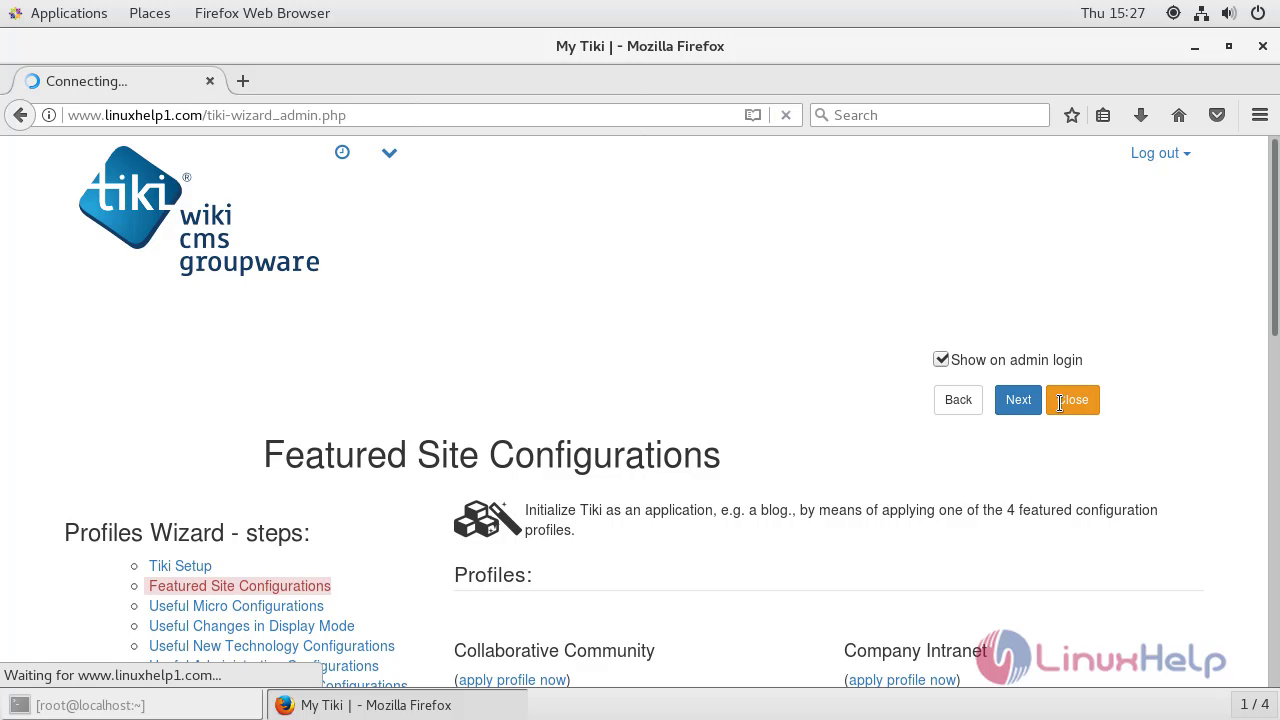Click the clock icon in Tiki header
The height and width of the screenshot is (720, 1280).
click(x=342, y=152)
